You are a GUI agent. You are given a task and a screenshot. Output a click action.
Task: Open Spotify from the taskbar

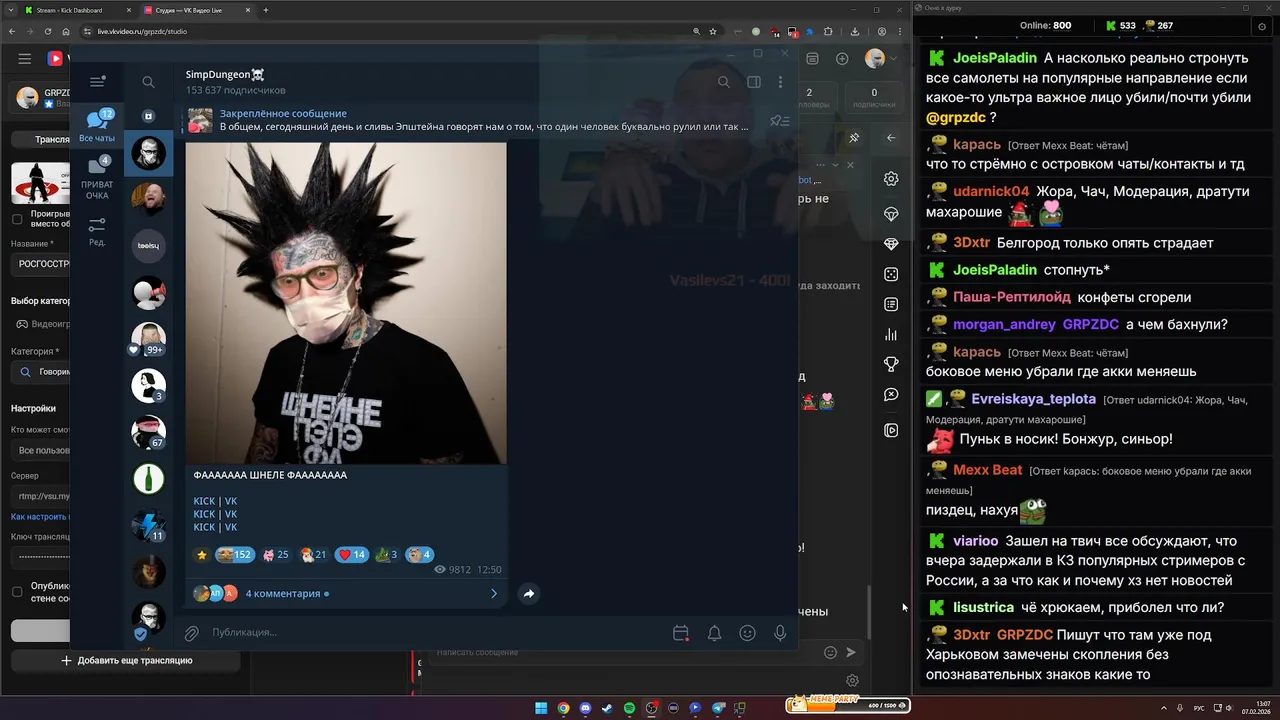[629, 708]
